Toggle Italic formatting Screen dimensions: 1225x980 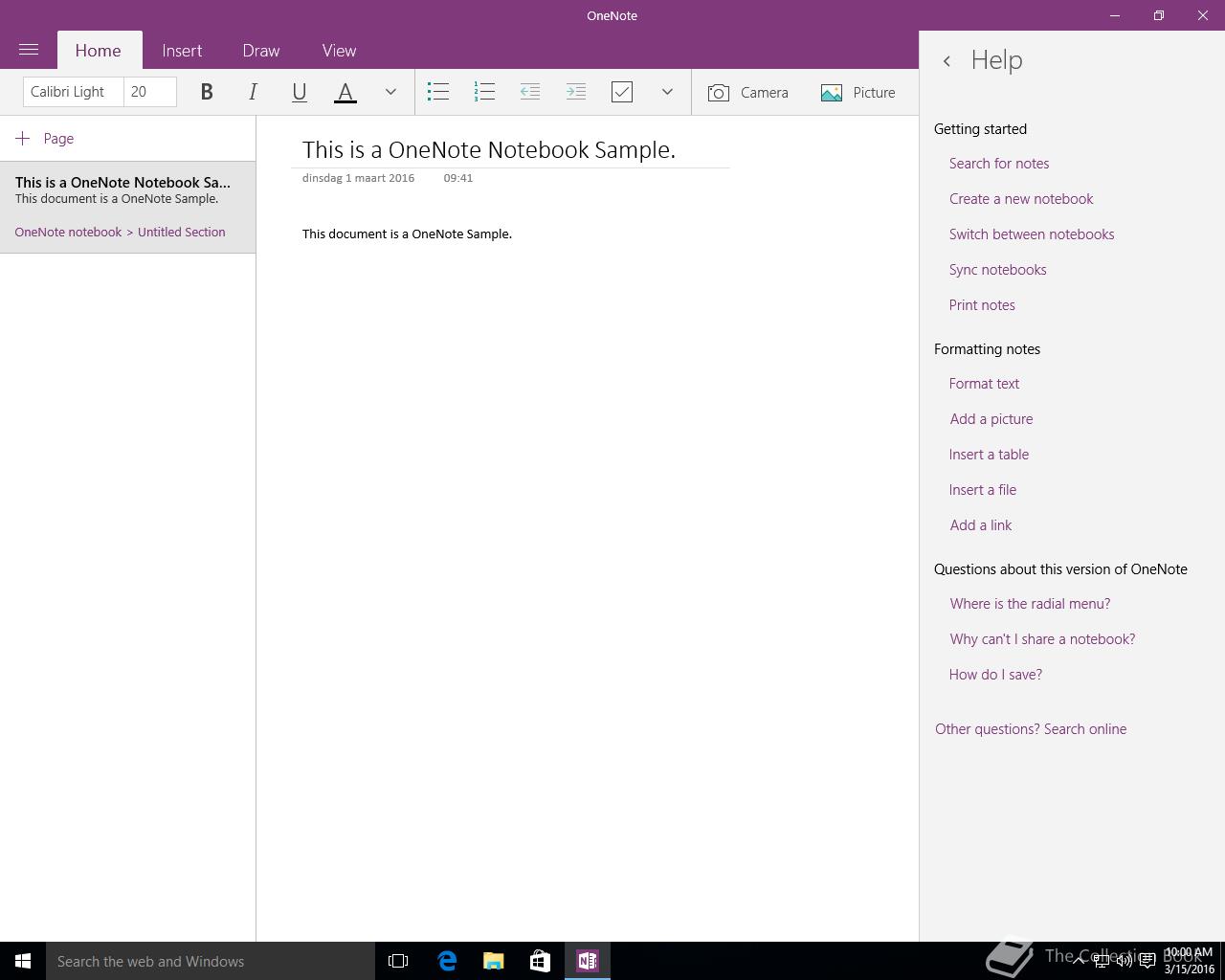click(x=253, y=92)
